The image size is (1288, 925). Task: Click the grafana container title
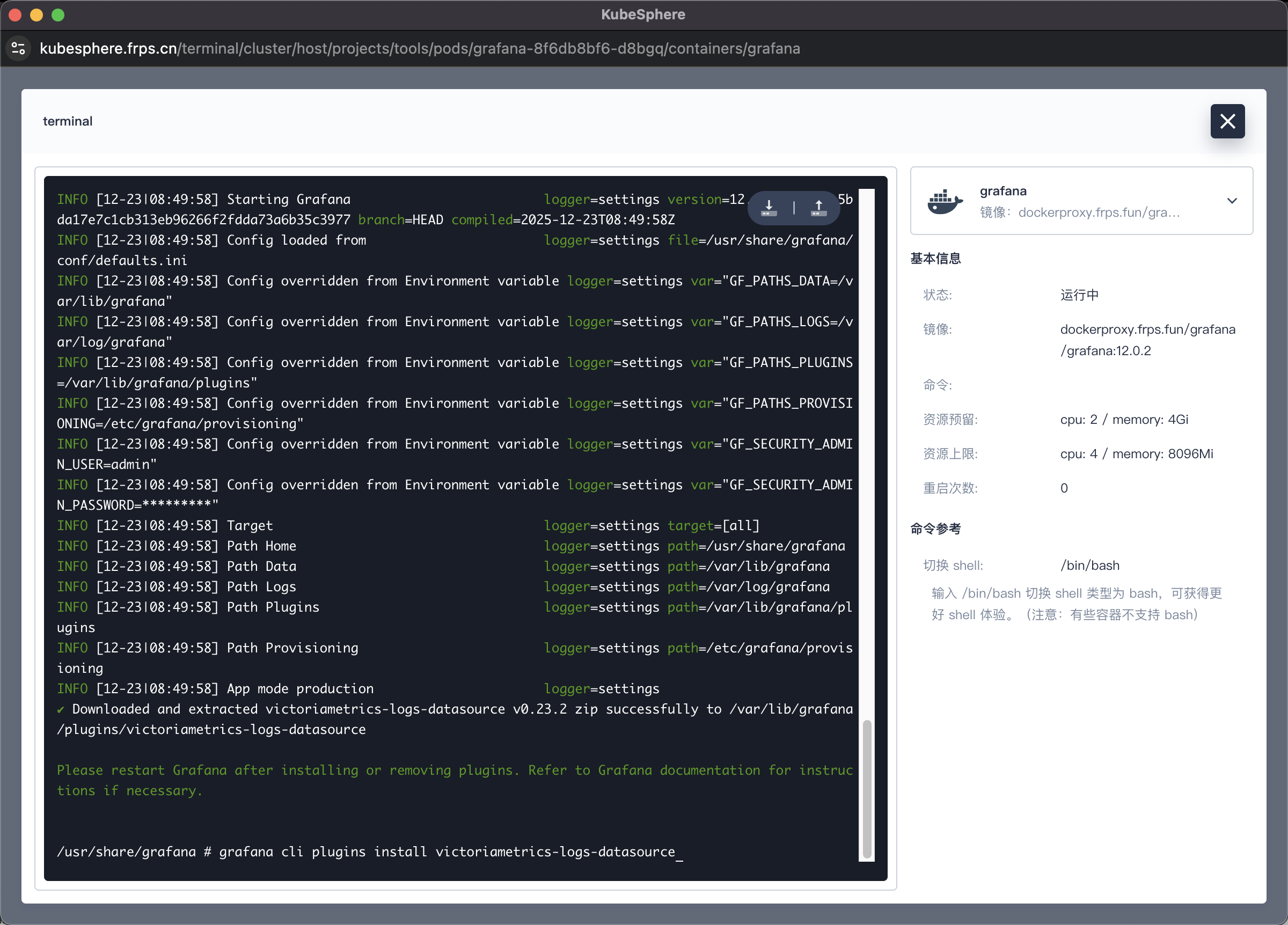[1003, 191]
